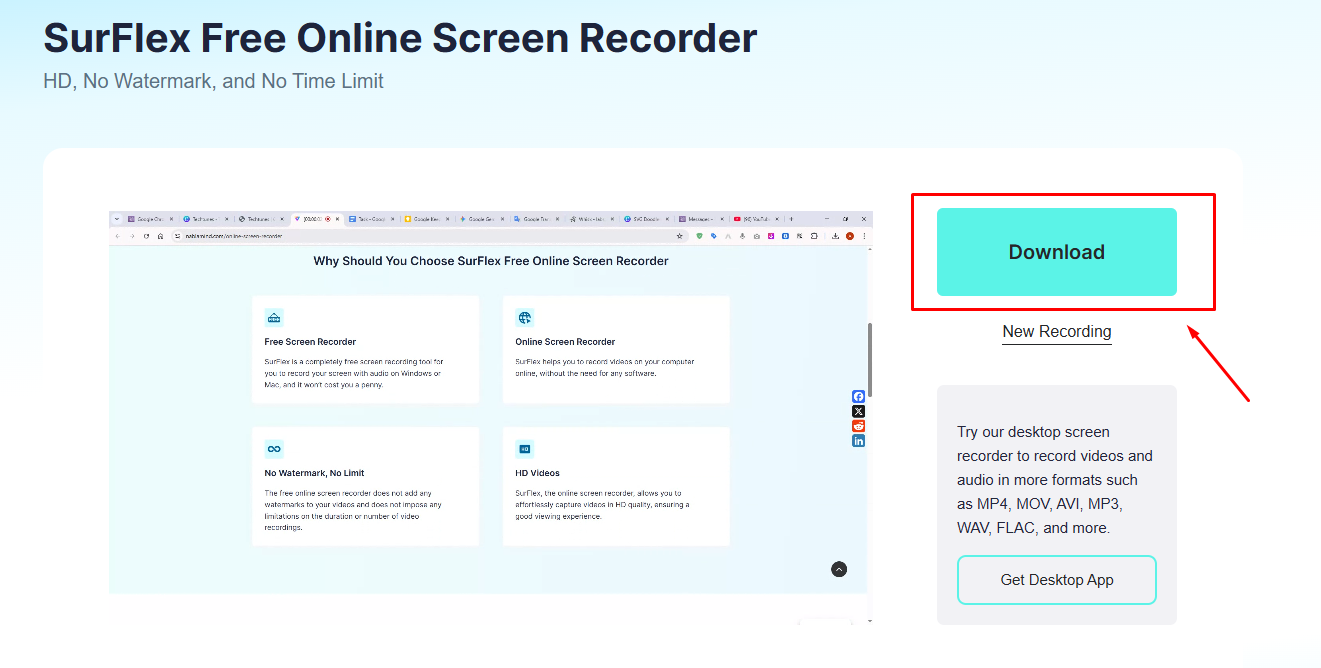
Task: Switch to the Google Keep tab in preview
Action: coord(425,219)
